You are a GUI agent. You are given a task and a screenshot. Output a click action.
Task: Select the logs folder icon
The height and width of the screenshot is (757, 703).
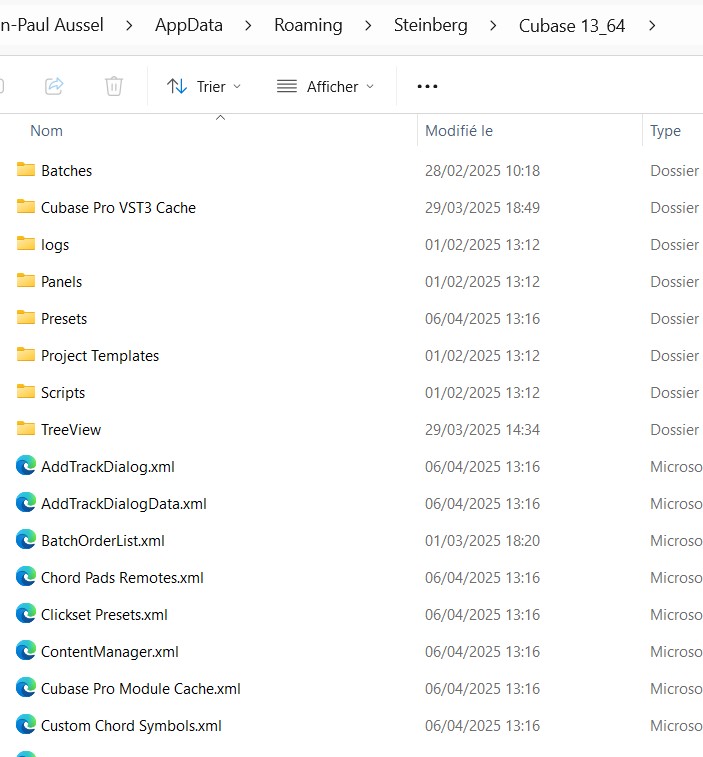point(26,243)
